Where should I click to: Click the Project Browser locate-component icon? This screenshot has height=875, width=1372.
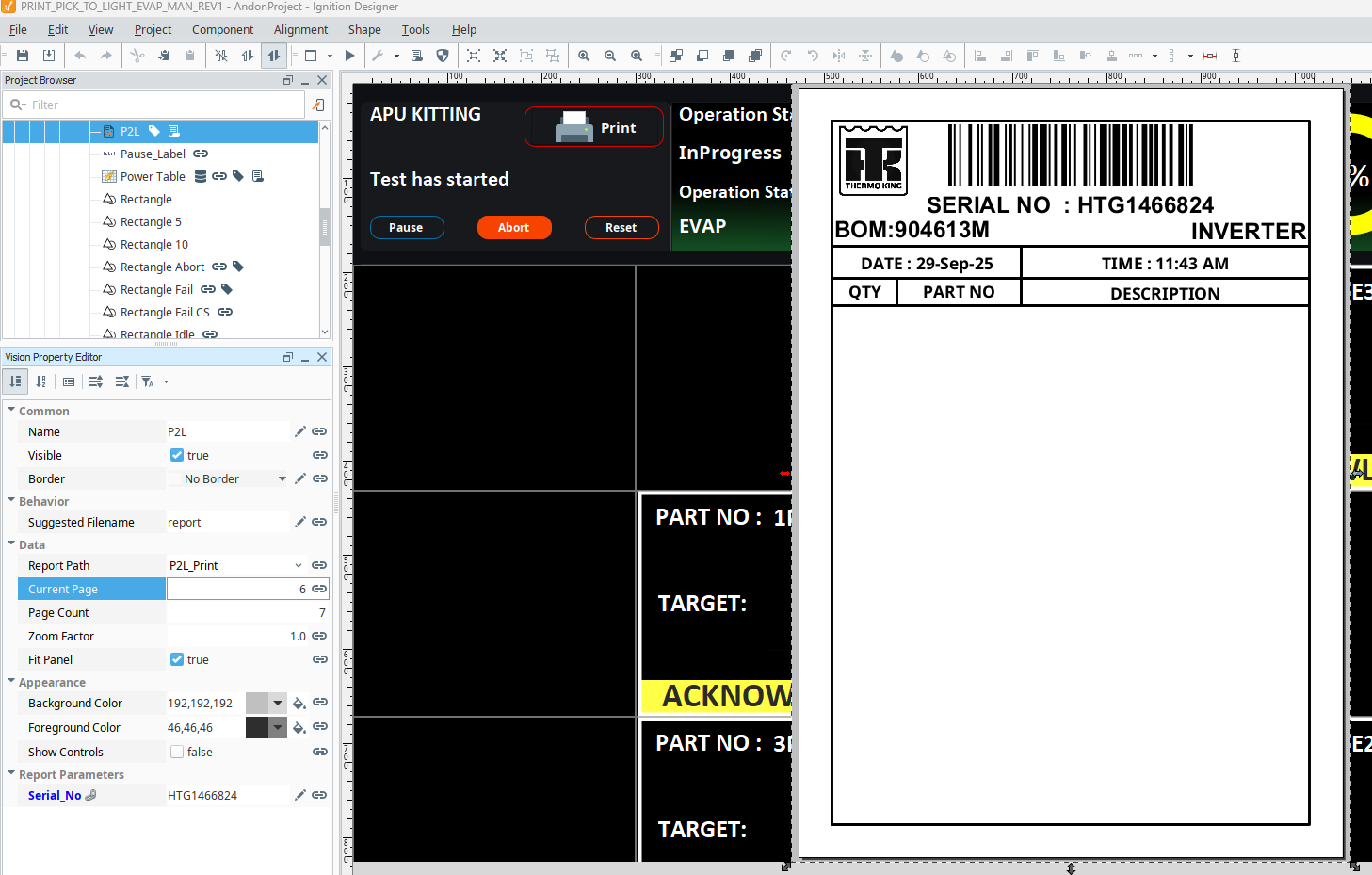click(x=318, y=105)
